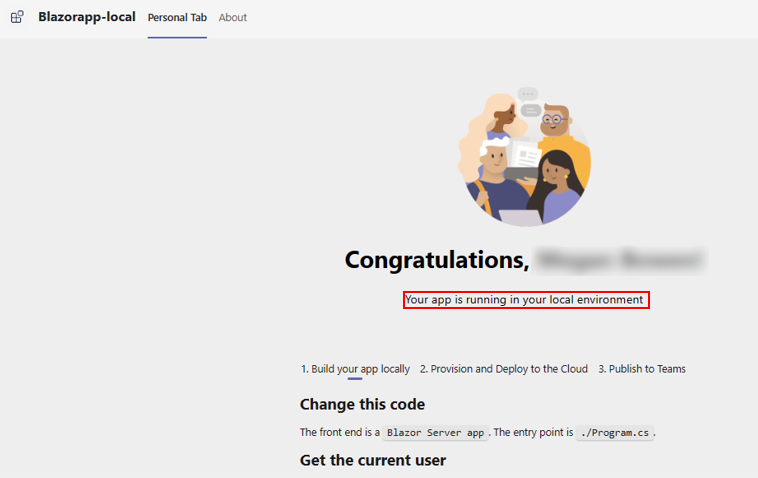Go to the Publish to Teams step

coord(642,369)
